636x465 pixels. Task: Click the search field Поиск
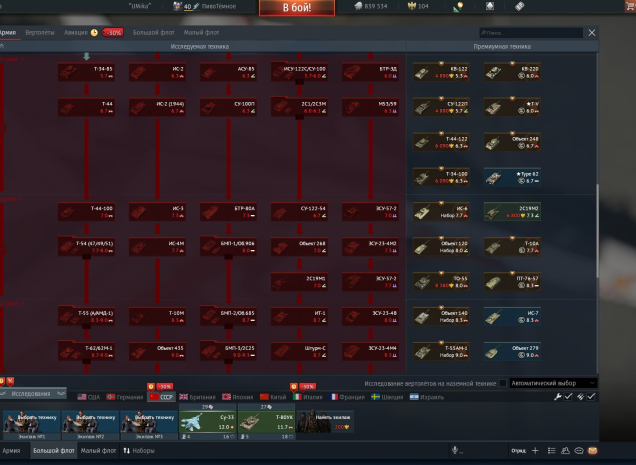coord(531,32)
